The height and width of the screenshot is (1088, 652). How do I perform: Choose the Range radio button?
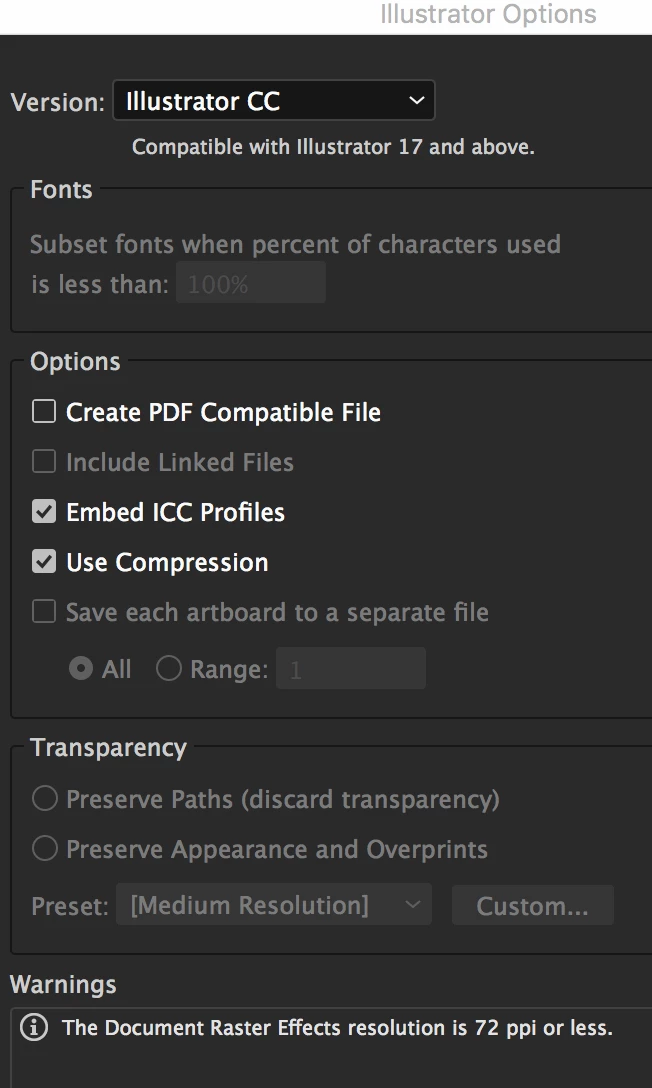pos(169,668)
